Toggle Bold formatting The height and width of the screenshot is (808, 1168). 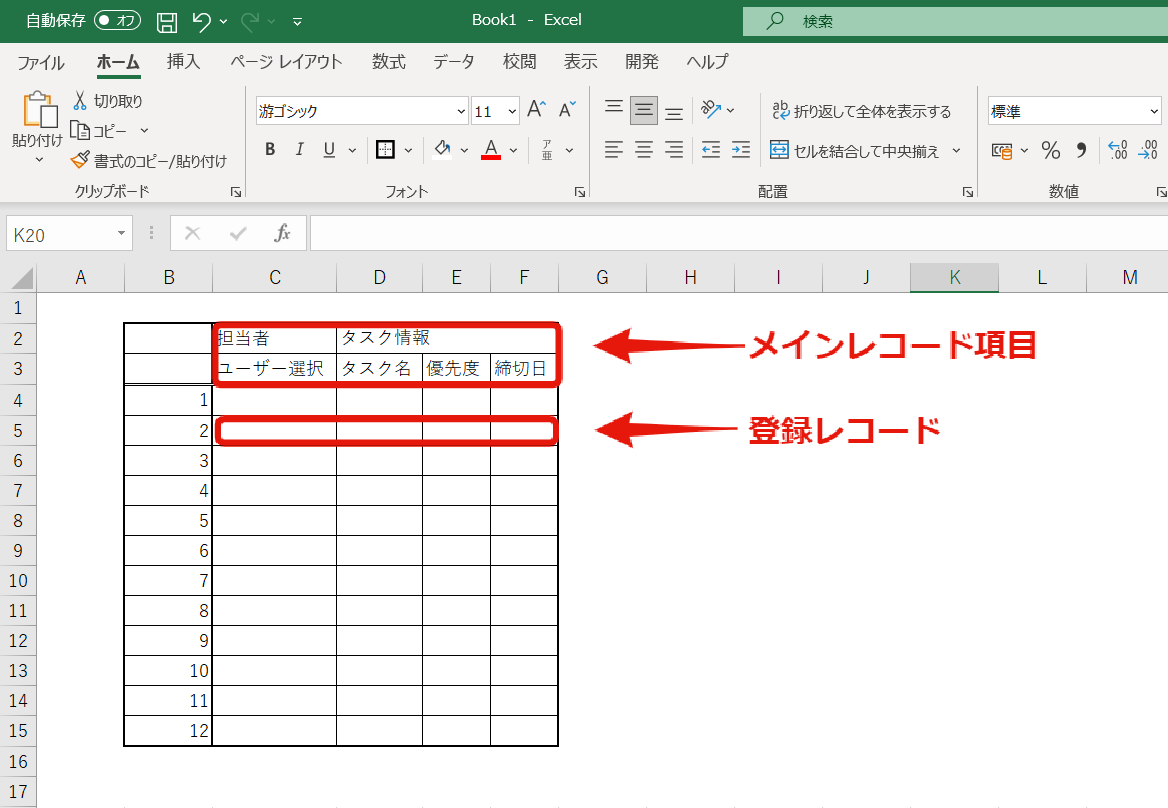tap(270, 150)
